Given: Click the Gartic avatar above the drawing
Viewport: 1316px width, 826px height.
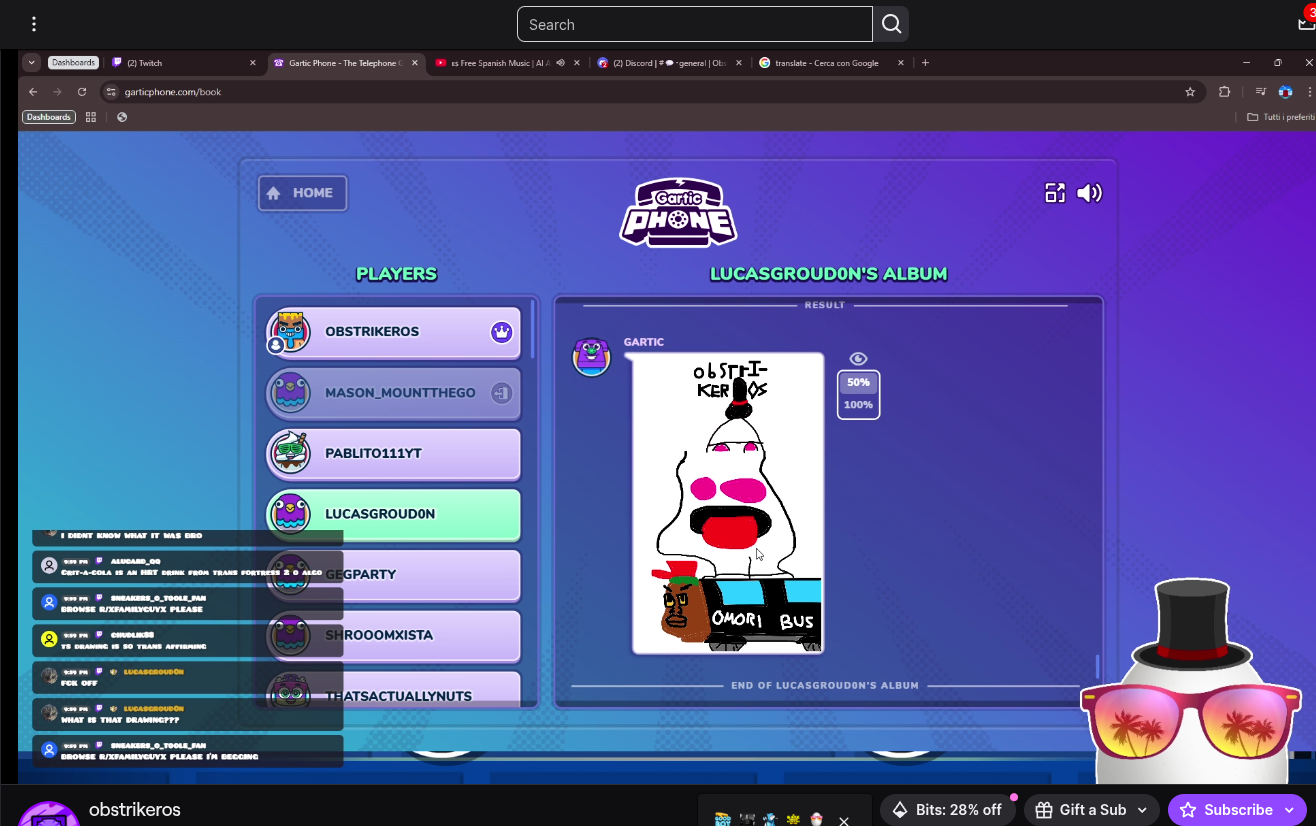Looking at the screenshot, I should 591,357.
